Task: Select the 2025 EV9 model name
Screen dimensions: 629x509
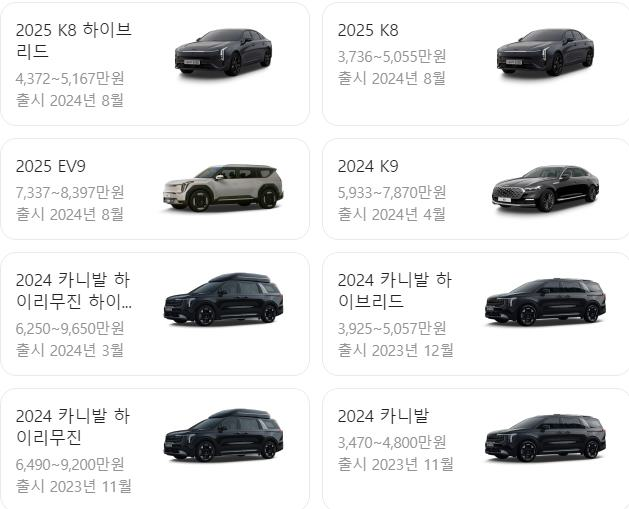Action: tap(51, 166)
